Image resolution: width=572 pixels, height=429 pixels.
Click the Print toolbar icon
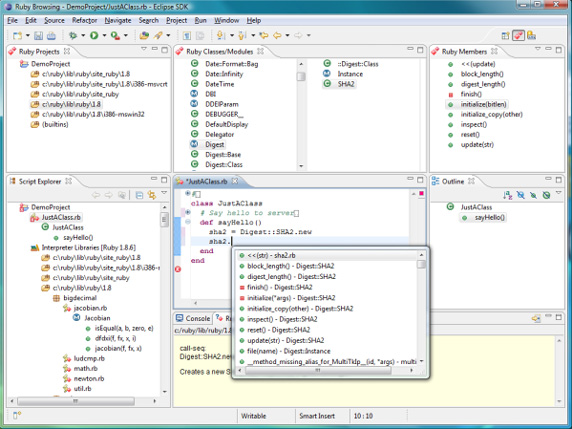(x=51, y=35)
